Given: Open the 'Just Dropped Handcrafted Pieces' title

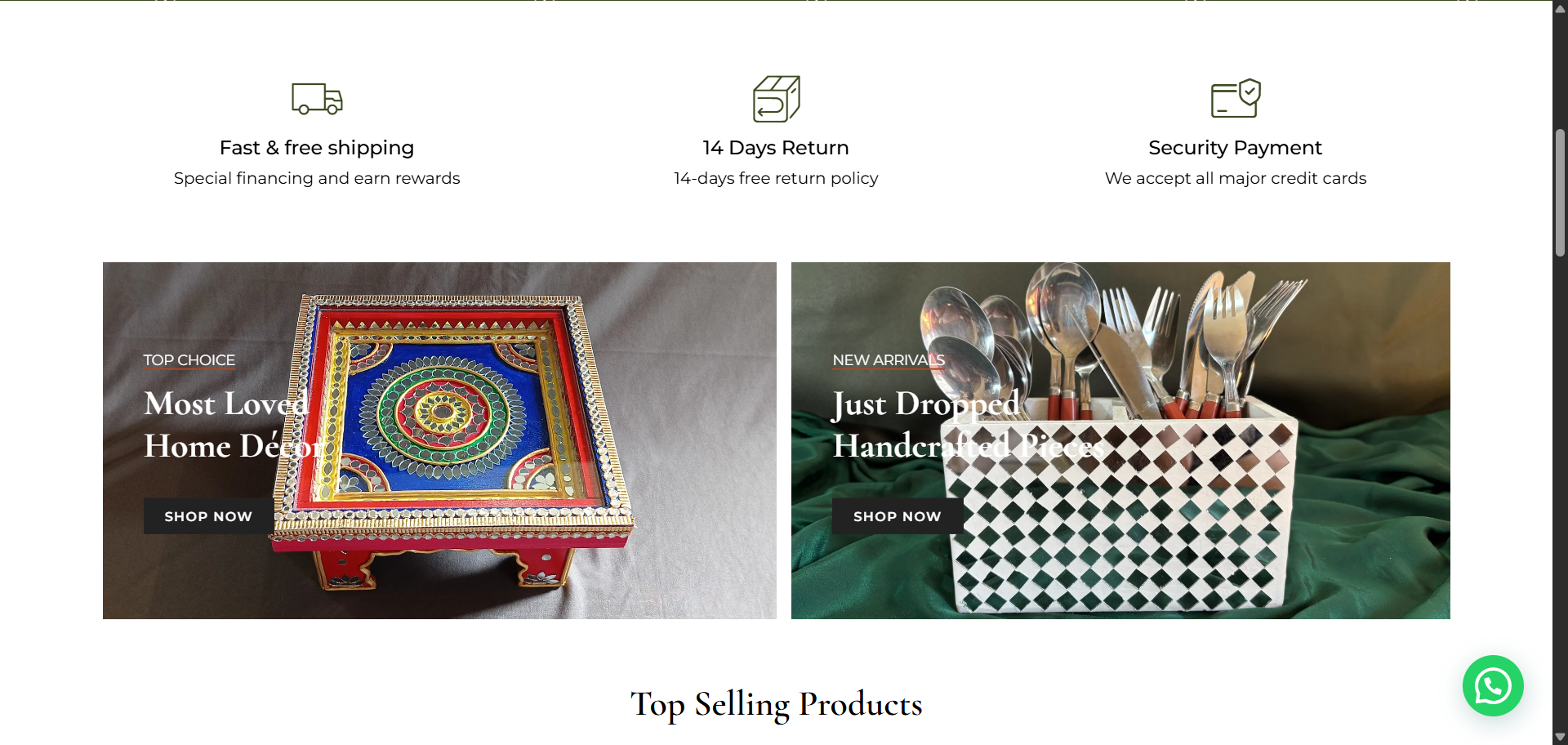Looking at the screenshot, I should pyautogui.click(x=968, y=425).
